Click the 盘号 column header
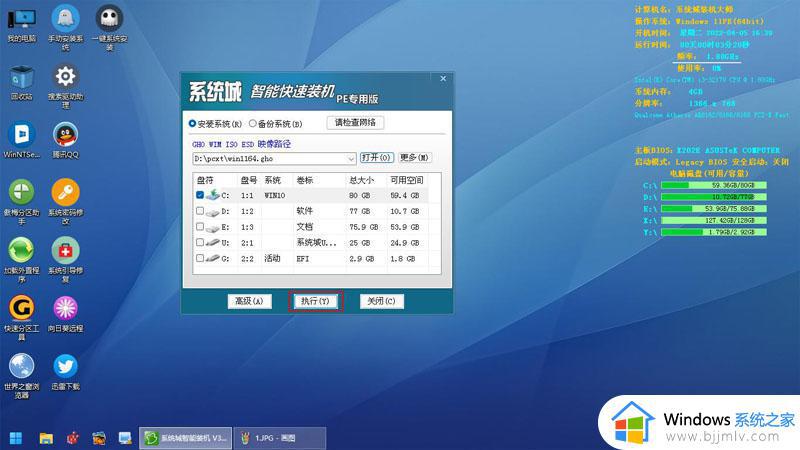Screen dimensions: 800x450 [249, 180]
